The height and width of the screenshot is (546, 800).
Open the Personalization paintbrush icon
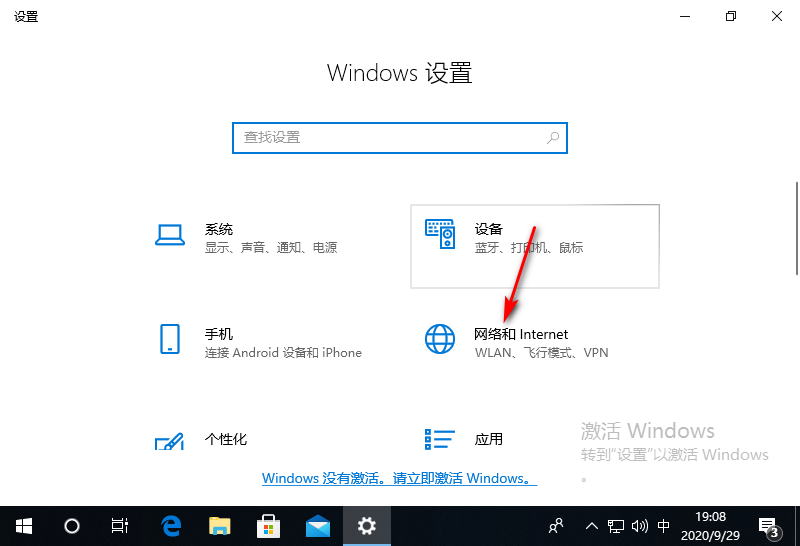point(169,441)
